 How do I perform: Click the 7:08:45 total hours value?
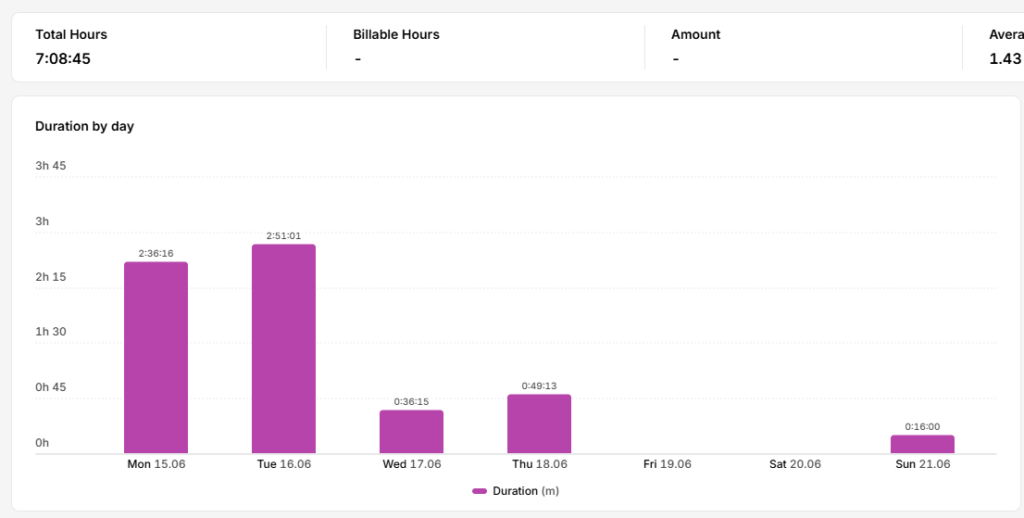(x=63, y=59)
